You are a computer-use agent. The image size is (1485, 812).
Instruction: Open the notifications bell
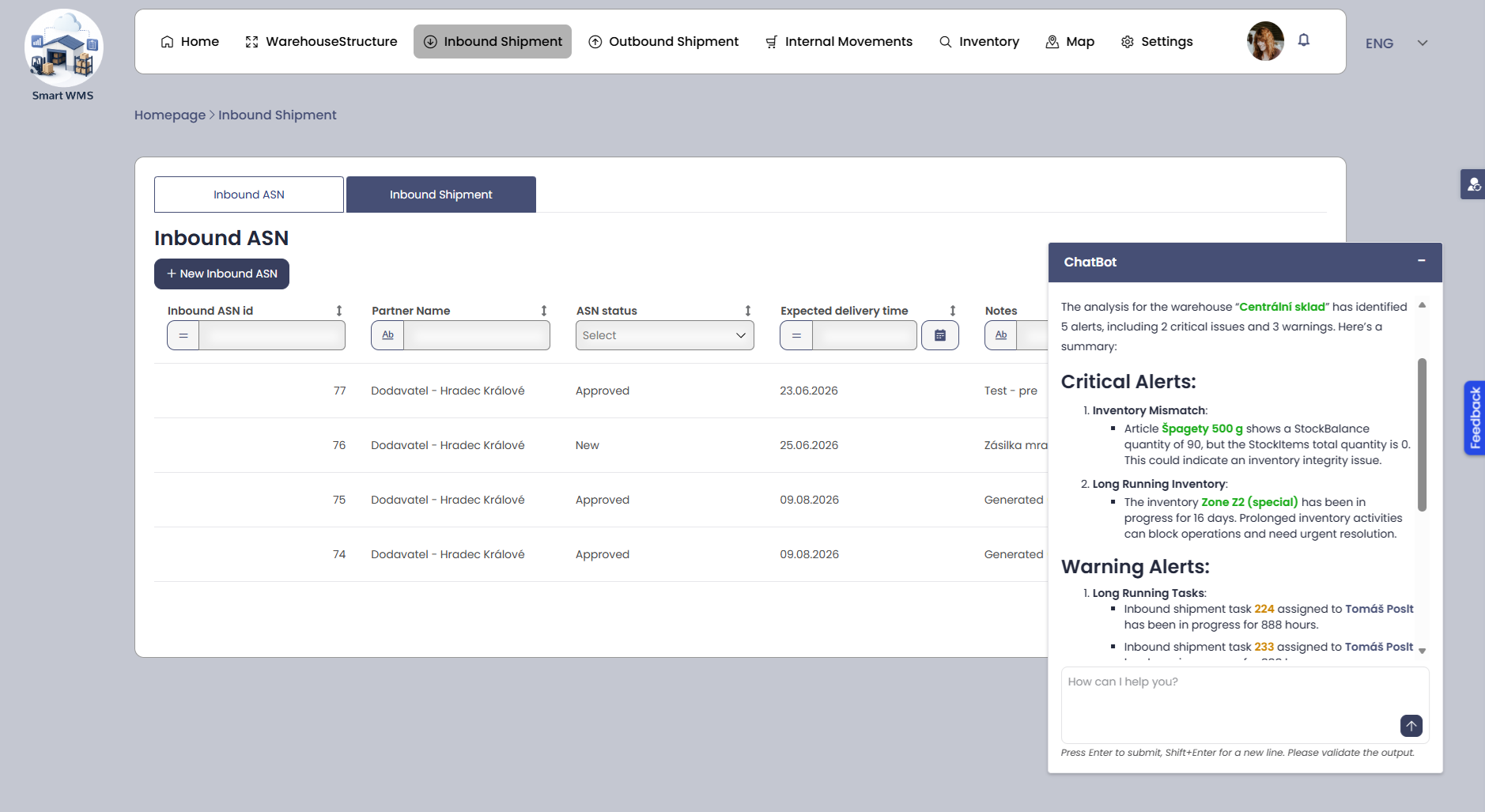pos(1304,40)
